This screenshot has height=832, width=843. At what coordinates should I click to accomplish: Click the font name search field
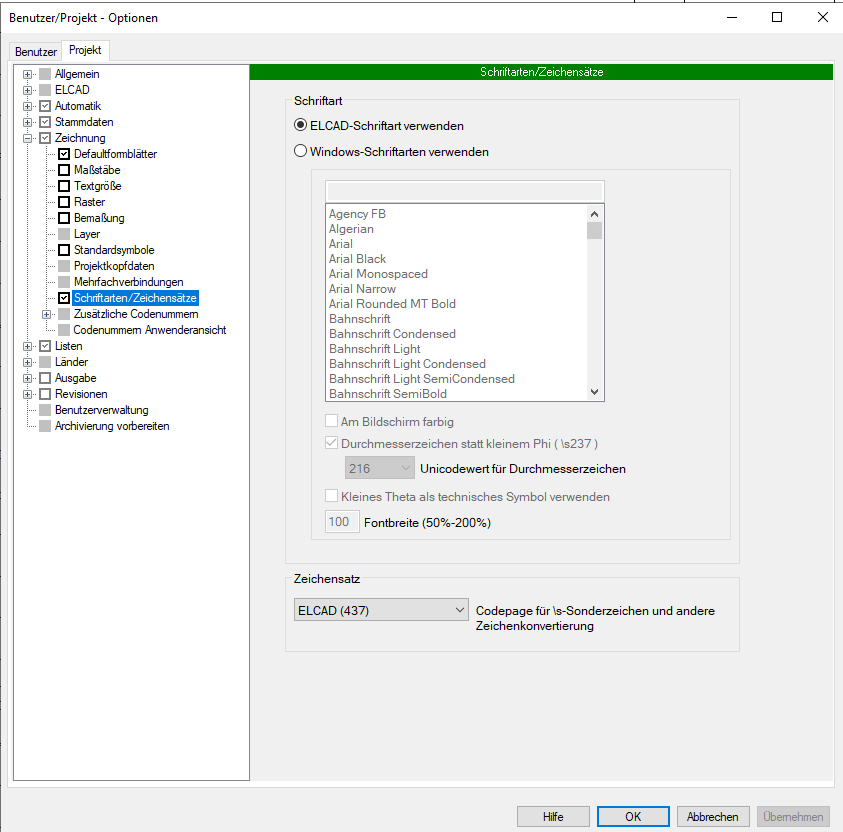[465, 191]
